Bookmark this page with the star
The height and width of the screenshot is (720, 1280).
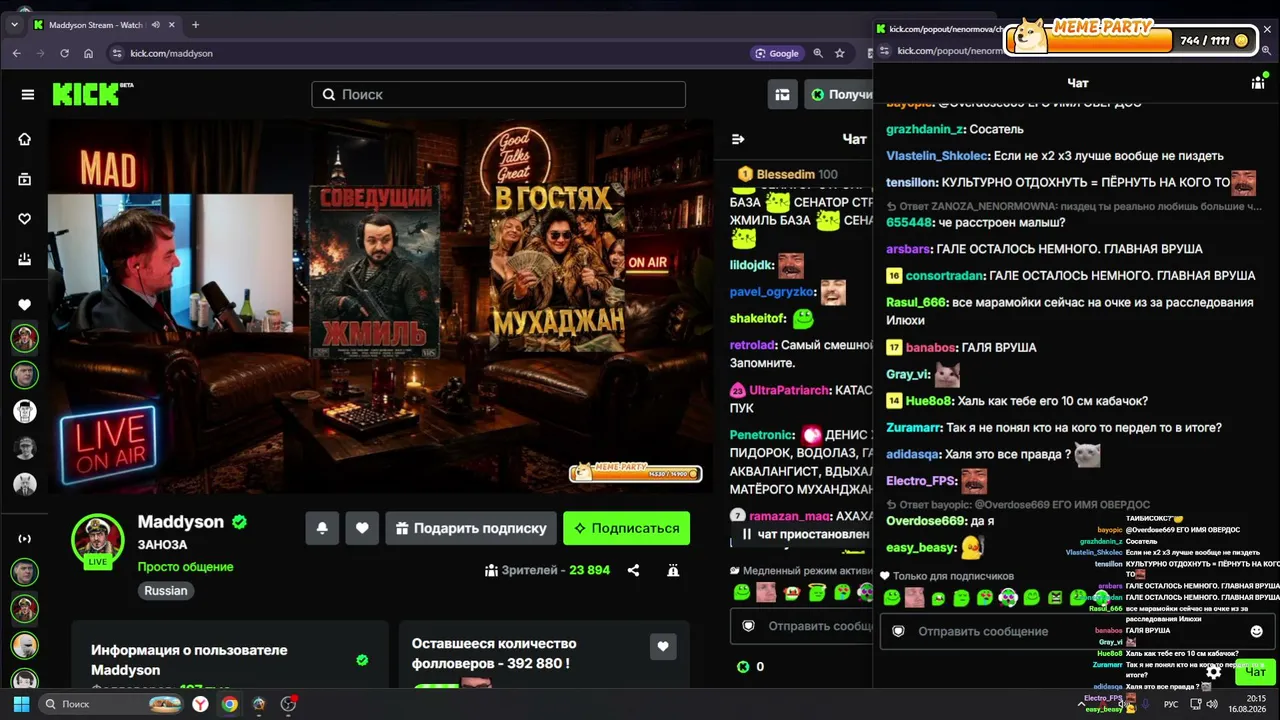click(840, 53)
